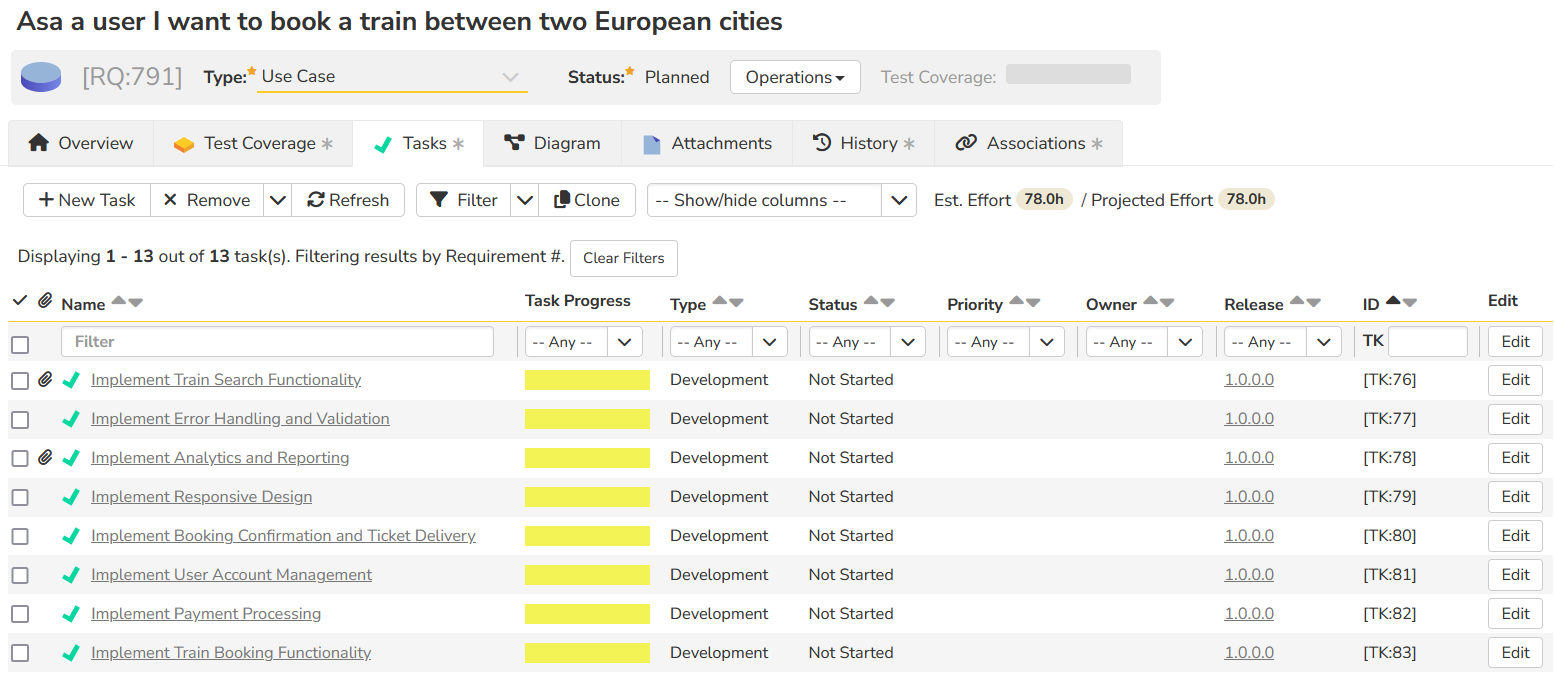Expand the Operations dropdown menu
This screenshot has height=676, width=1554.
click(x=795, y=77)
